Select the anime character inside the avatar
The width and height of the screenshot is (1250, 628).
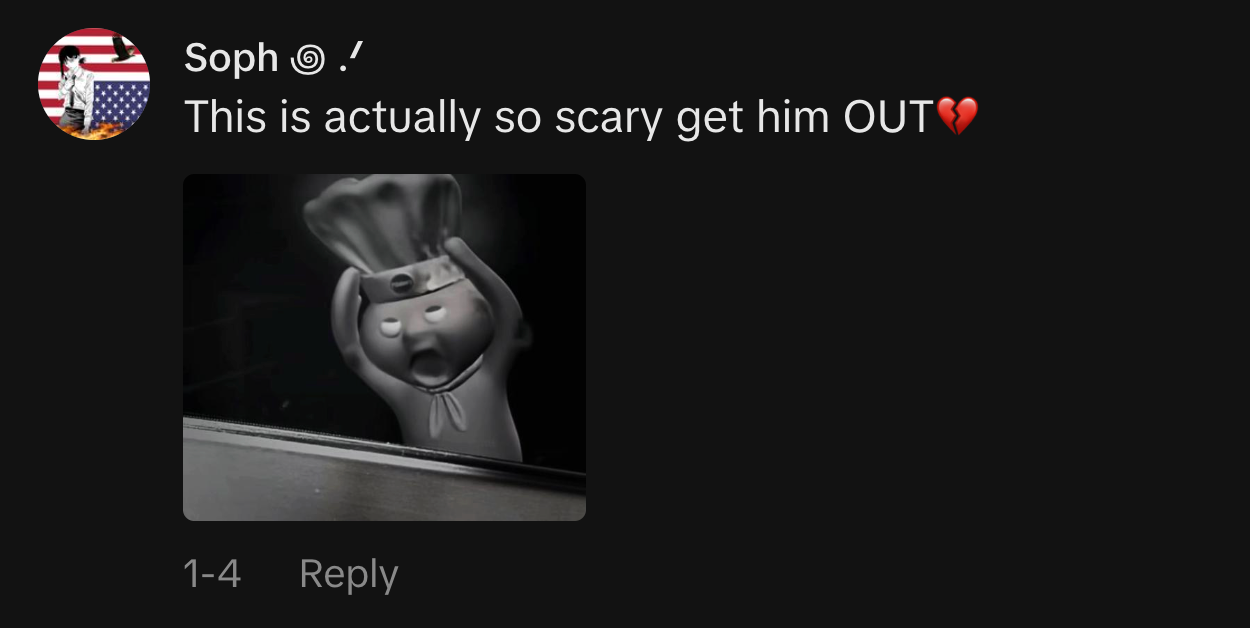76,91
